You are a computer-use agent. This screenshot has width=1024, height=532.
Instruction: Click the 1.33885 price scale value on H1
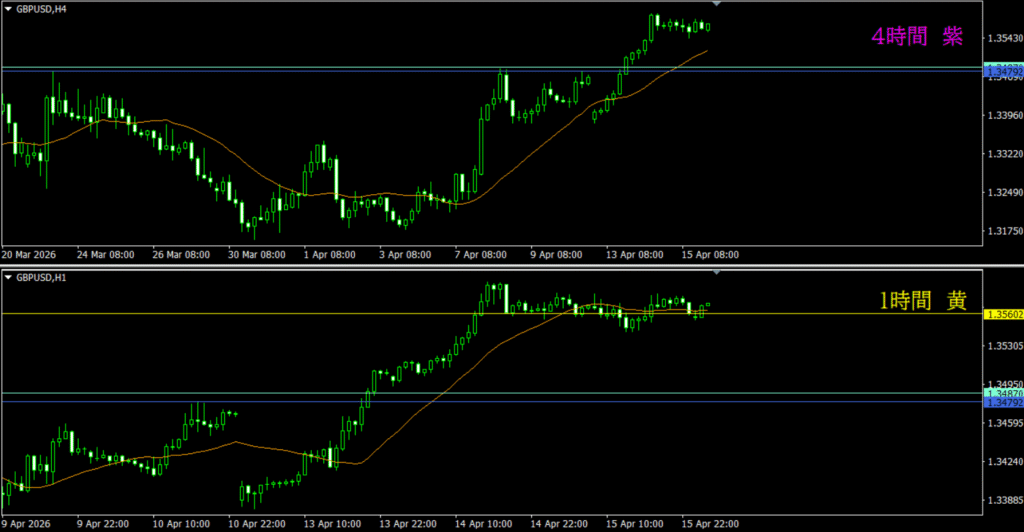pos(1003,500)
